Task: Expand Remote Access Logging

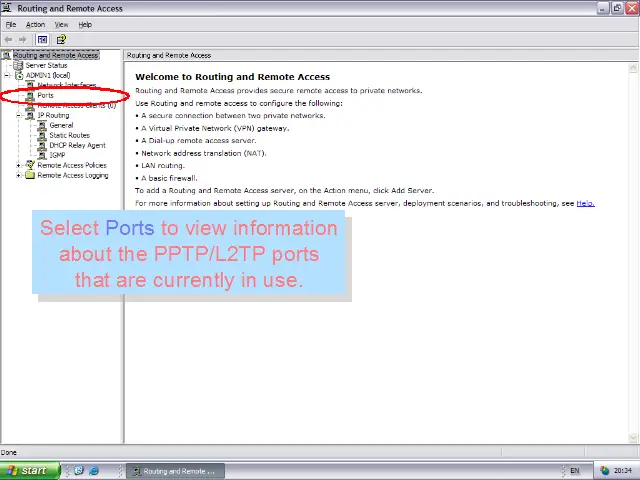Action: [19, 176]
